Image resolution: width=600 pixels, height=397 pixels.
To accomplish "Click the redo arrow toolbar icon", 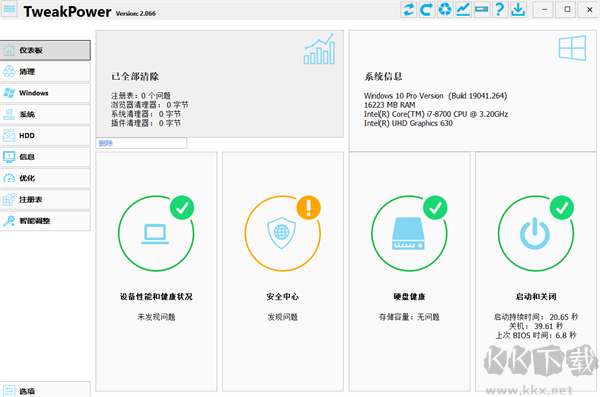I will (x=427, y=9).
